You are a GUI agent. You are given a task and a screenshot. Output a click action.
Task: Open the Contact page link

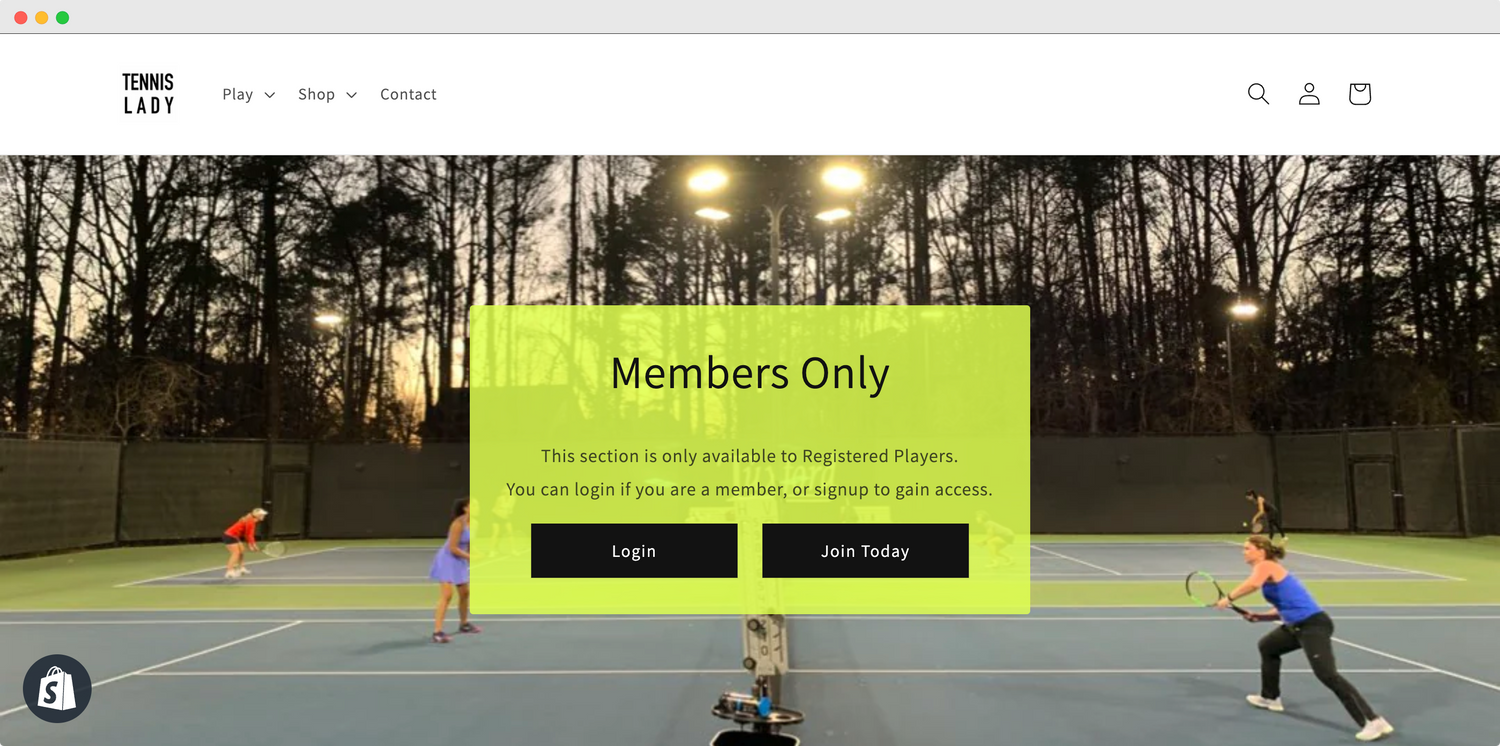point(408,94)
